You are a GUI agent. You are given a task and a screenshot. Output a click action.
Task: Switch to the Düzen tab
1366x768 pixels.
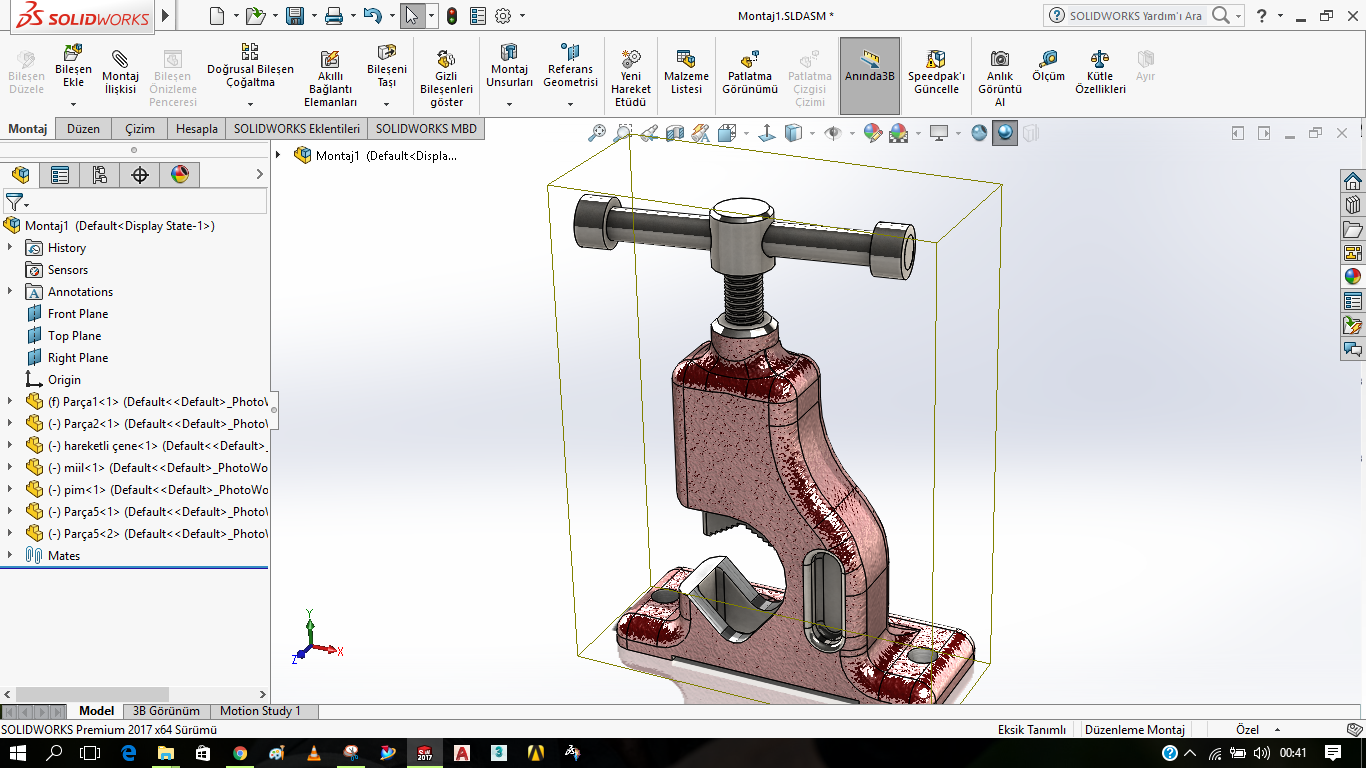(84, 128)
